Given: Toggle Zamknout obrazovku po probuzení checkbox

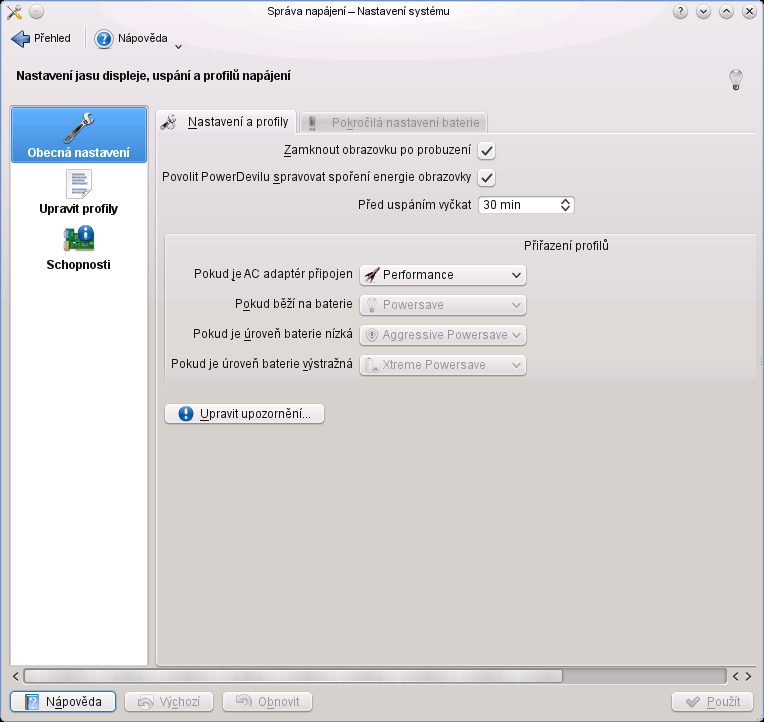Looking at the screenshot, I should (486, 151).
